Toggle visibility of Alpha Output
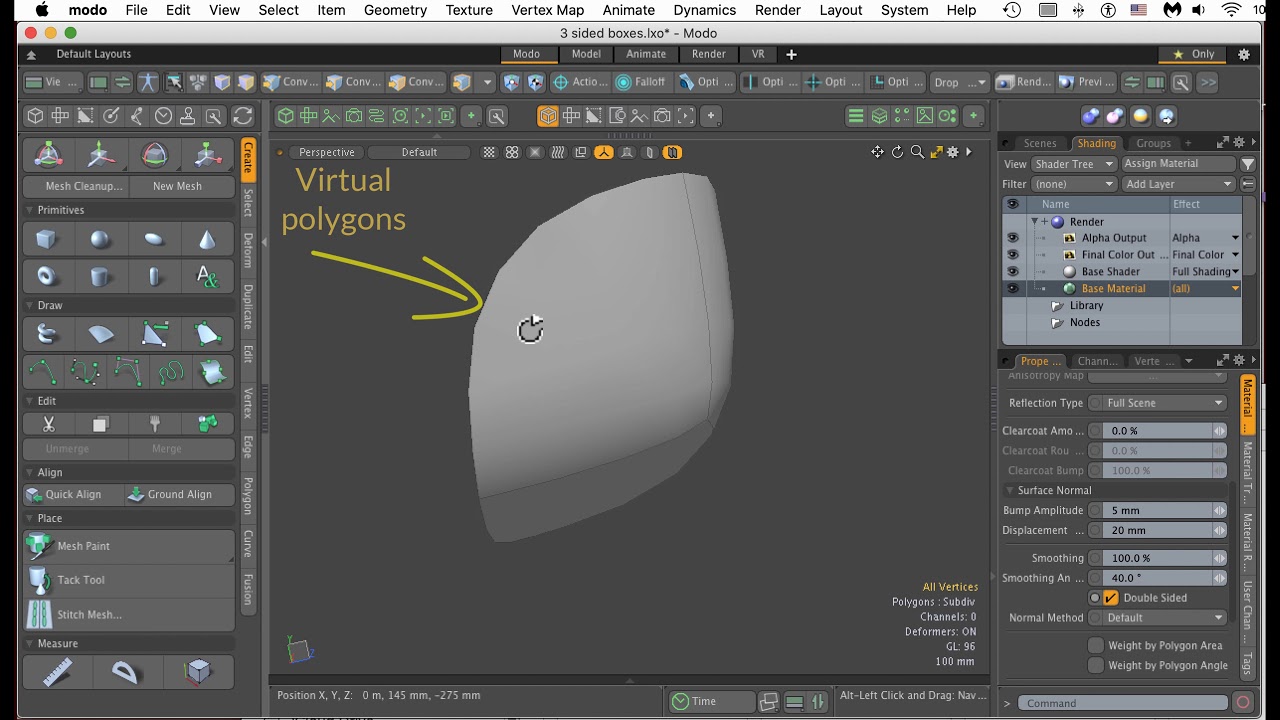This screenshot has width=1280, height=720. point(1013,238)
